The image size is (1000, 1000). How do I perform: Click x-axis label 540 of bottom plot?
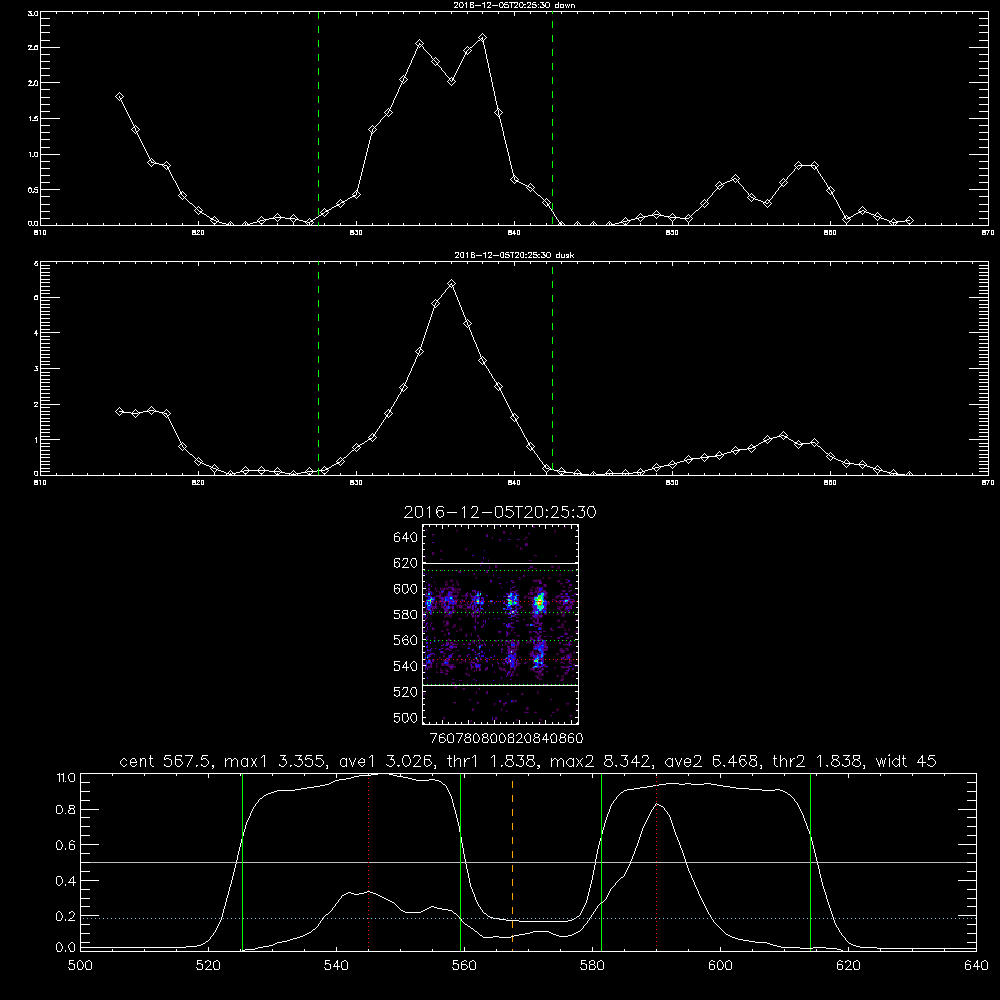pos(336,966)
